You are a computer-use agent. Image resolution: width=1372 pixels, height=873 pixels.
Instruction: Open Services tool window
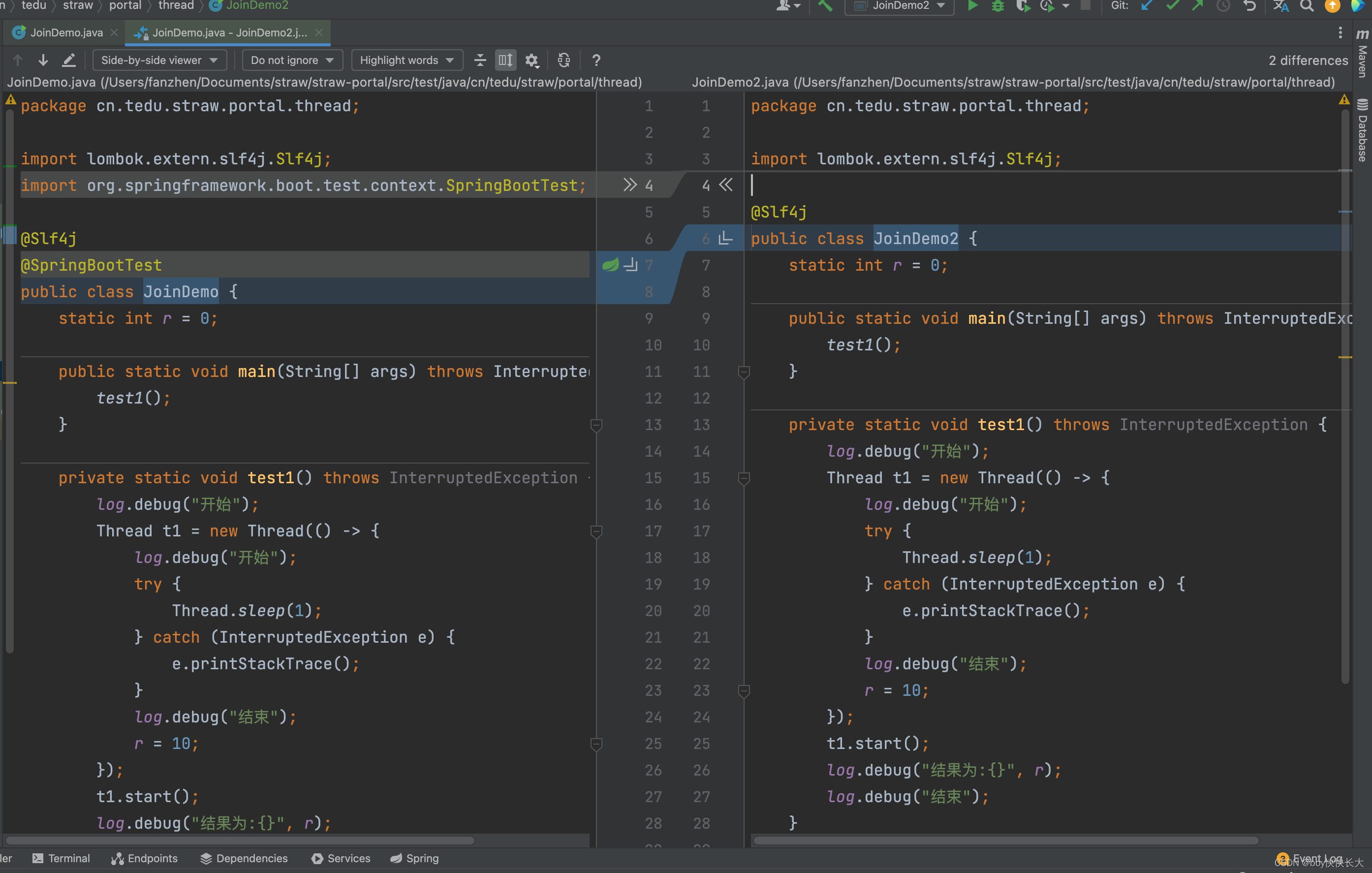pyautogui.click(x=341, y=858)
